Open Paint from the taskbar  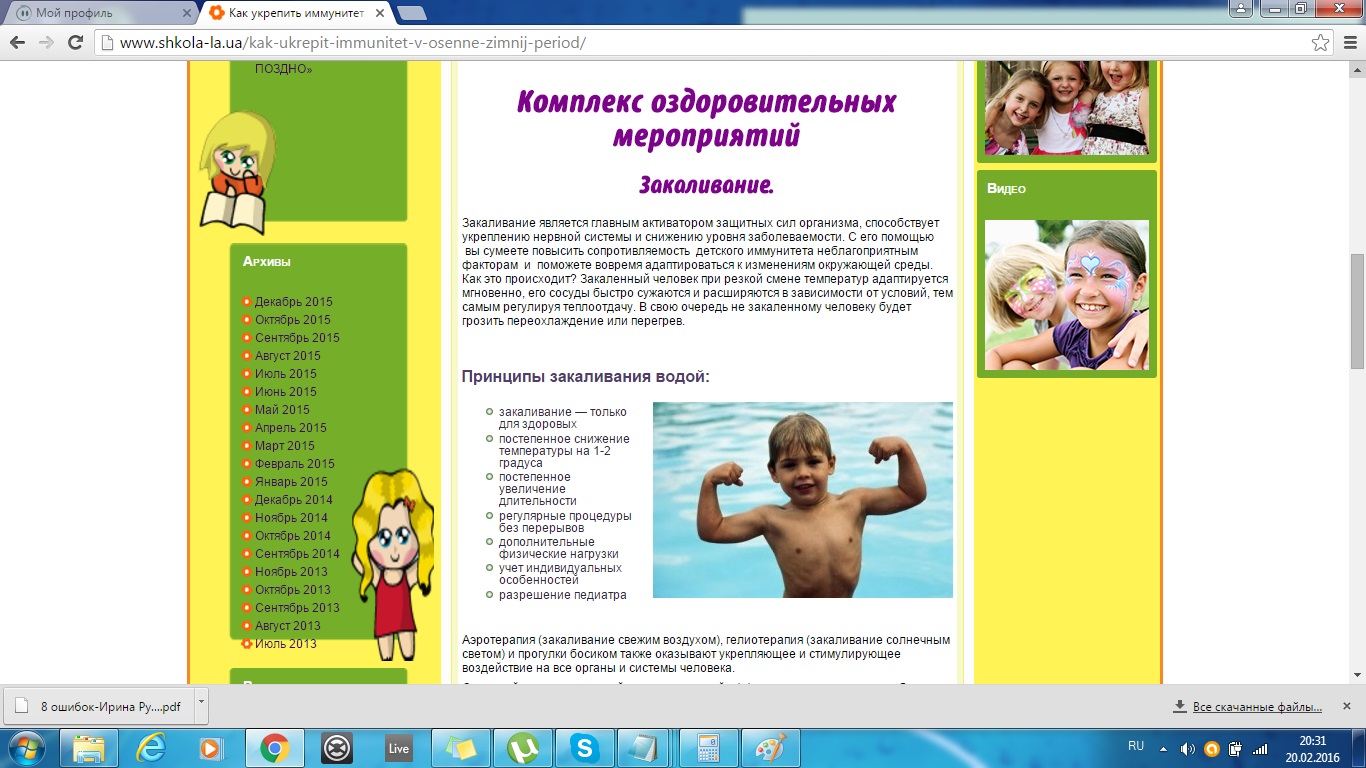click(770, 748)
